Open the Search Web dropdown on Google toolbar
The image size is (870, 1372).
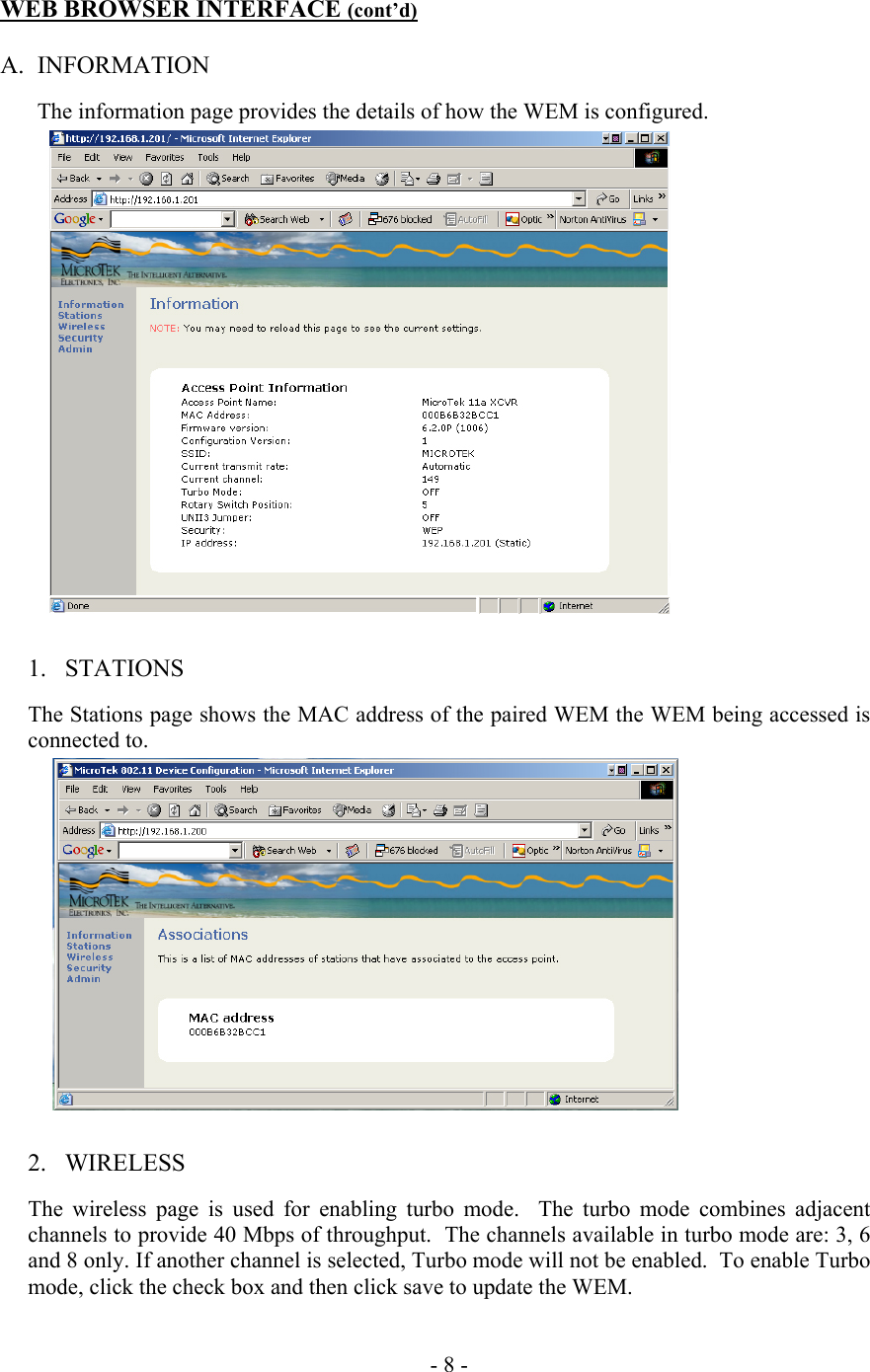tap(322, 218)
